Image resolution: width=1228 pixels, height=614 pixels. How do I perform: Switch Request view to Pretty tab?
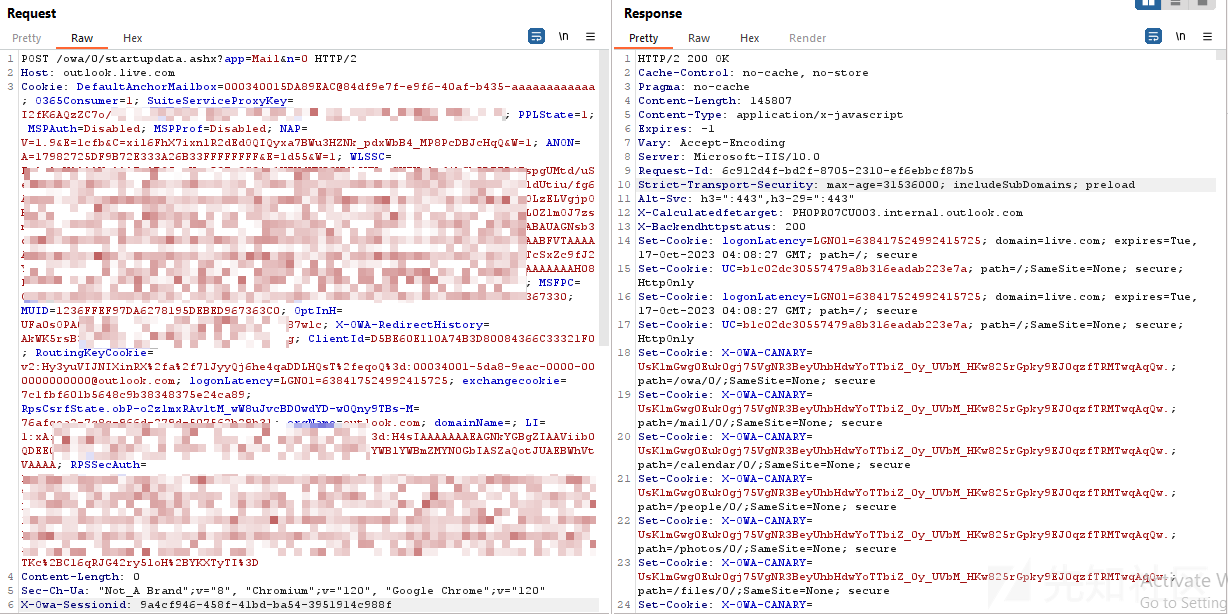click(x=27, y=38)
